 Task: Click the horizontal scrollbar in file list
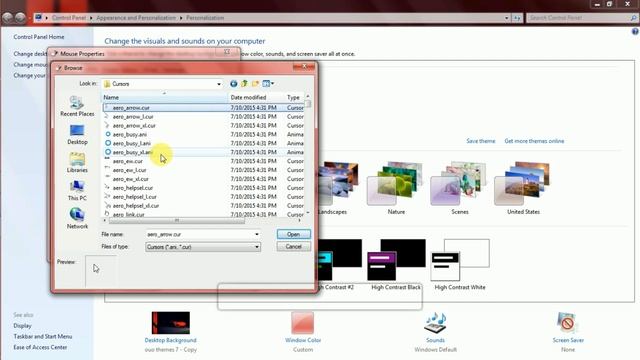177,220
